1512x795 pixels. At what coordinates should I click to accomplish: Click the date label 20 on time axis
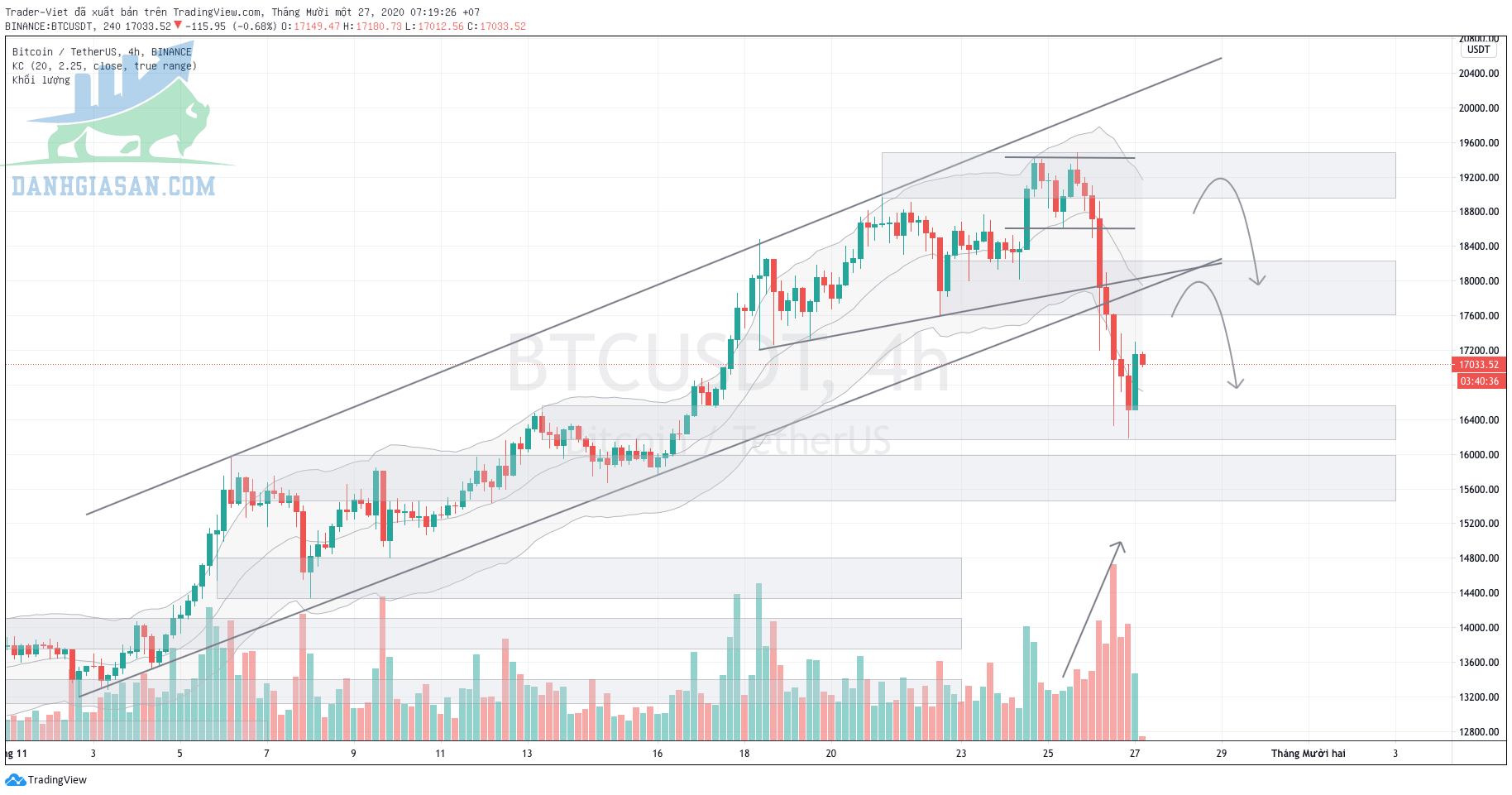(x=831, y=754)
